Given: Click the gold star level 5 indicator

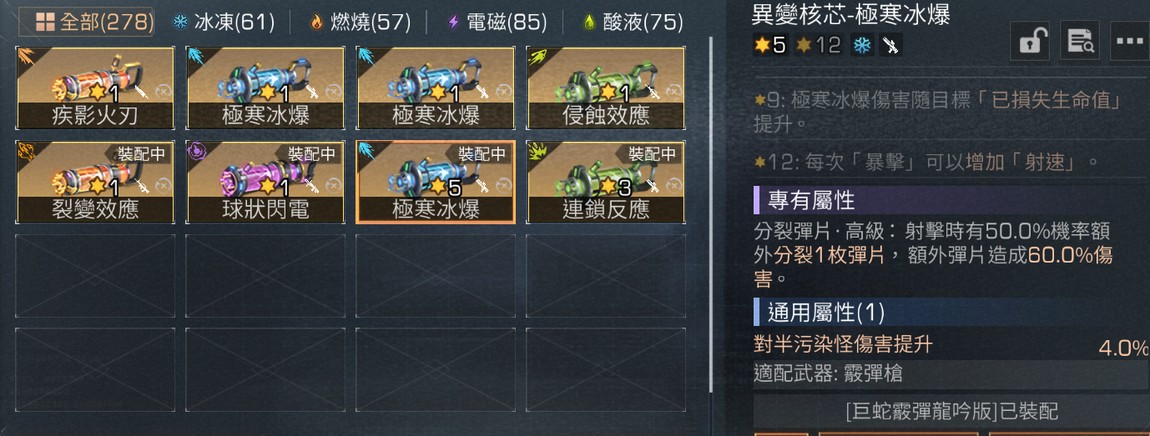Looking at the screenshot, I should (x=770, y=46).
